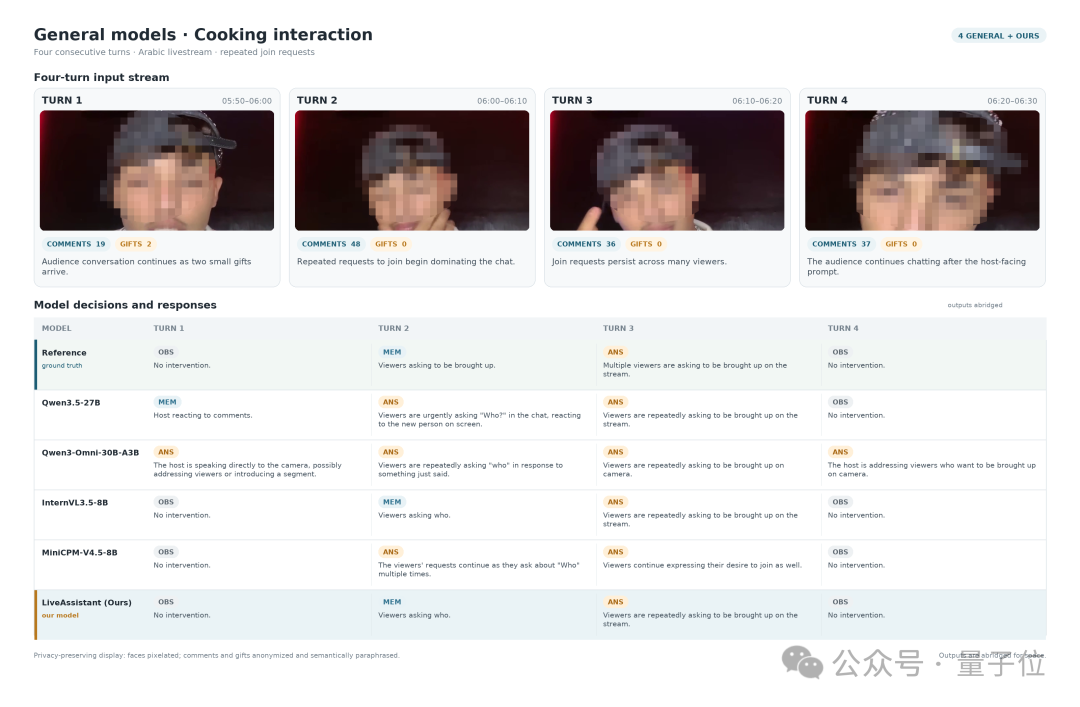This screenshot has width=1080, height=707.
Task: Click the "06:20–06:30" timestamp on Turn 4
Action: pyautogui.click(x=1012, y=101)
